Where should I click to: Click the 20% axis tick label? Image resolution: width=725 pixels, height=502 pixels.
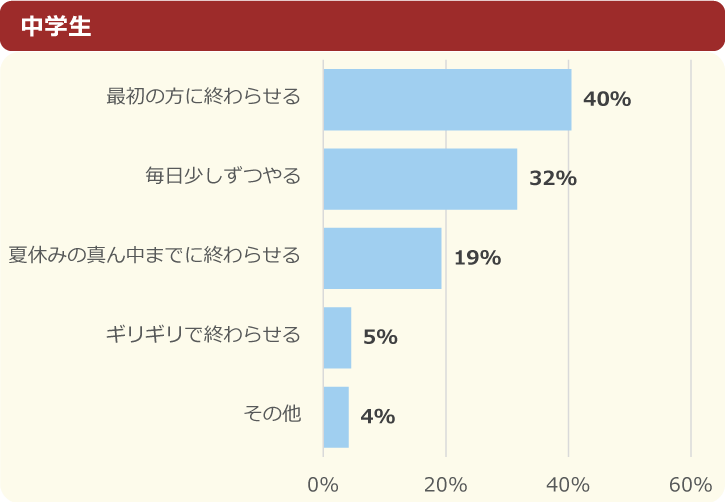point(446,484)
